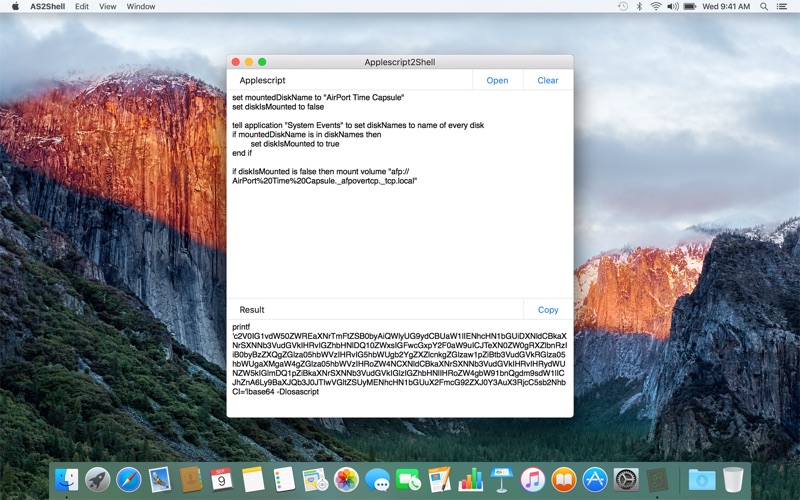Open Spotlight search magnifier icon
Screen dimensions: 800x500
coord(764,7)
